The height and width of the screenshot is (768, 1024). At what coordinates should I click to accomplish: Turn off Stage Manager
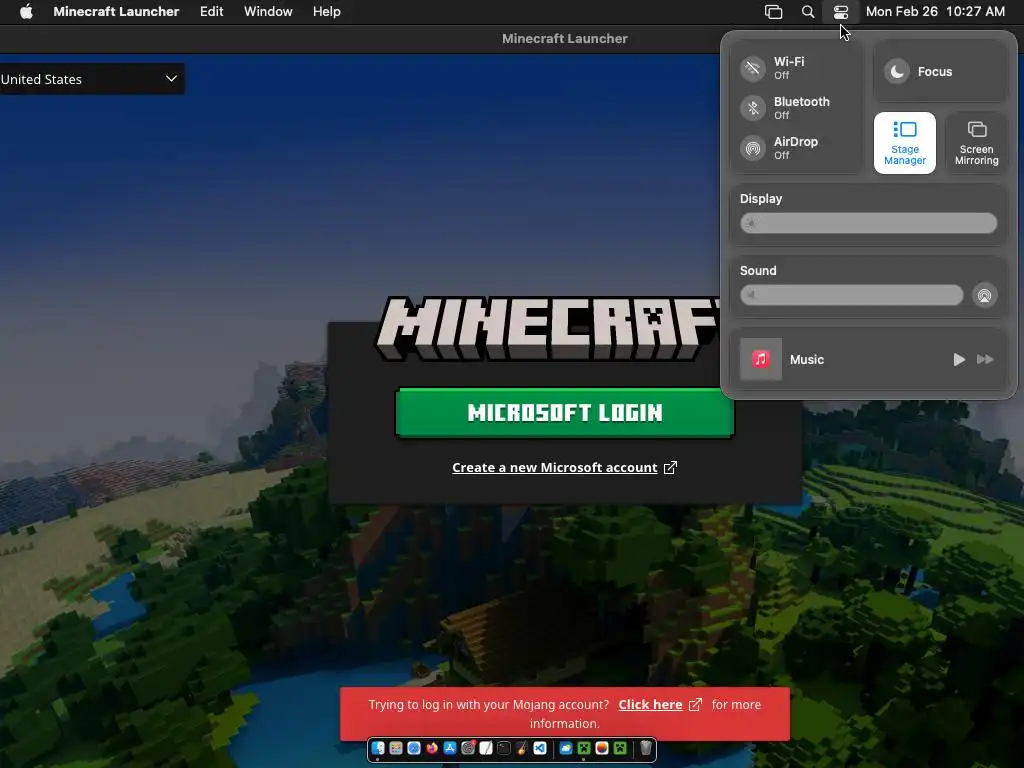click(x=904, y=143)
